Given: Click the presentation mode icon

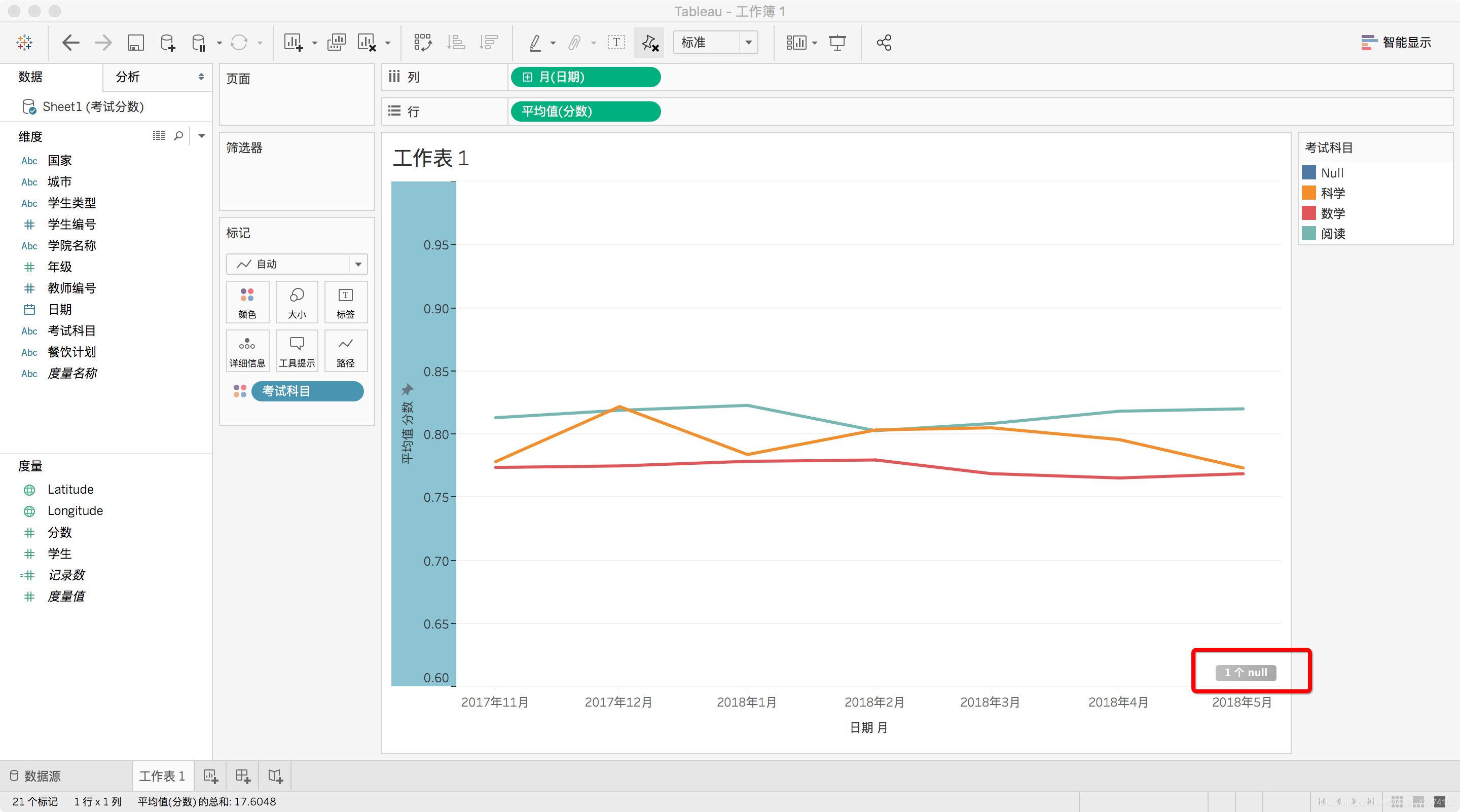Looking at the screenshot, I should point(837,43).
